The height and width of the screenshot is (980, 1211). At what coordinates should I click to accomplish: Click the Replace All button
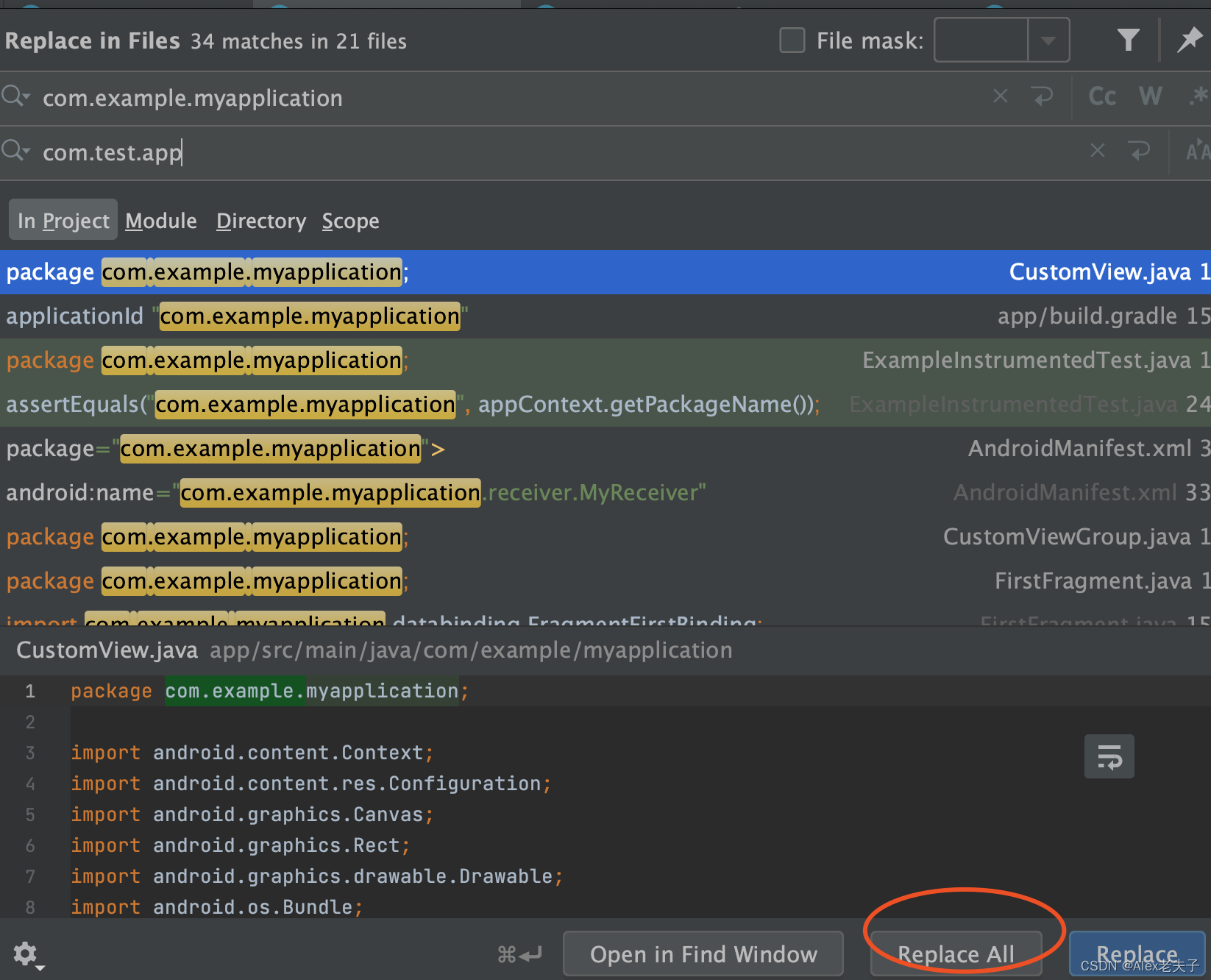click(956, 954)
